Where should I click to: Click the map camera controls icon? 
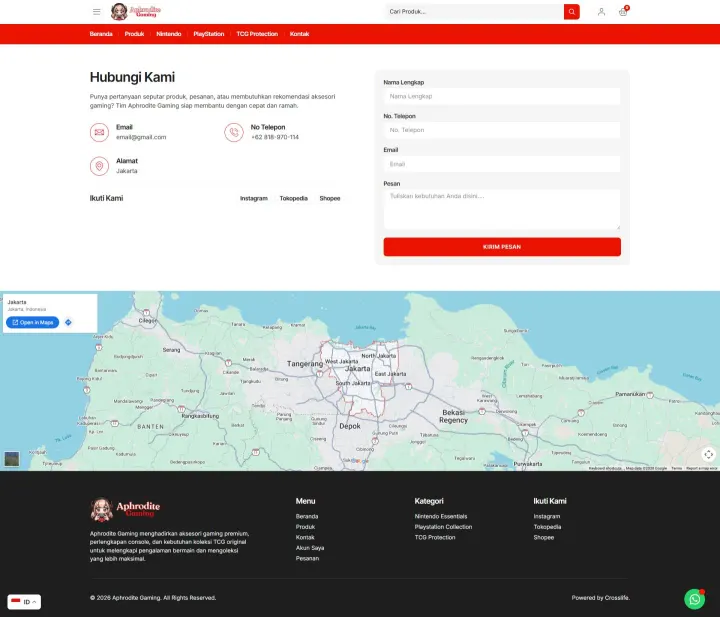(709, 454)
